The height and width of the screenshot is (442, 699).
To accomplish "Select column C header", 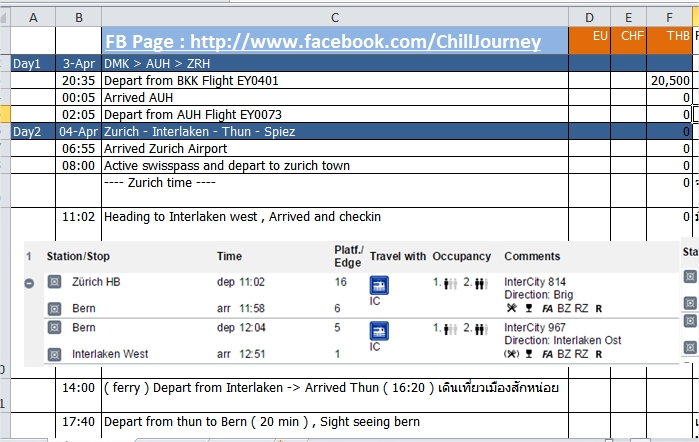I will (x=335, y=17).
